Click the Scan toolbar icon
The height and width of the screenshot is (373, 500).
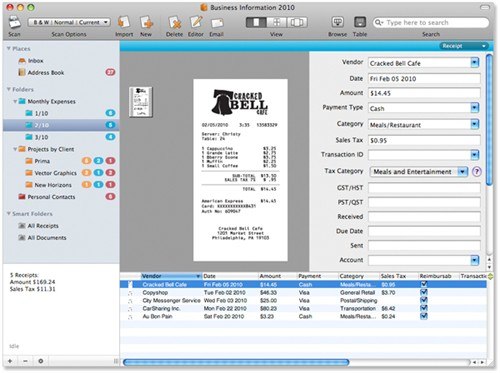pos(14,23)
